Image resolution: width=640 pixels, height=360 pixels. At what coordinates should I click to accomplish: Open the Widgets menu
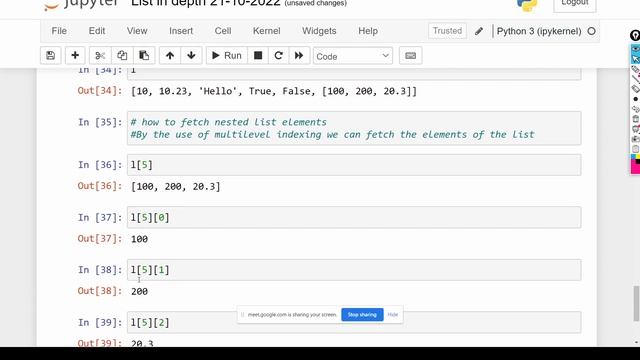(319, 31)
